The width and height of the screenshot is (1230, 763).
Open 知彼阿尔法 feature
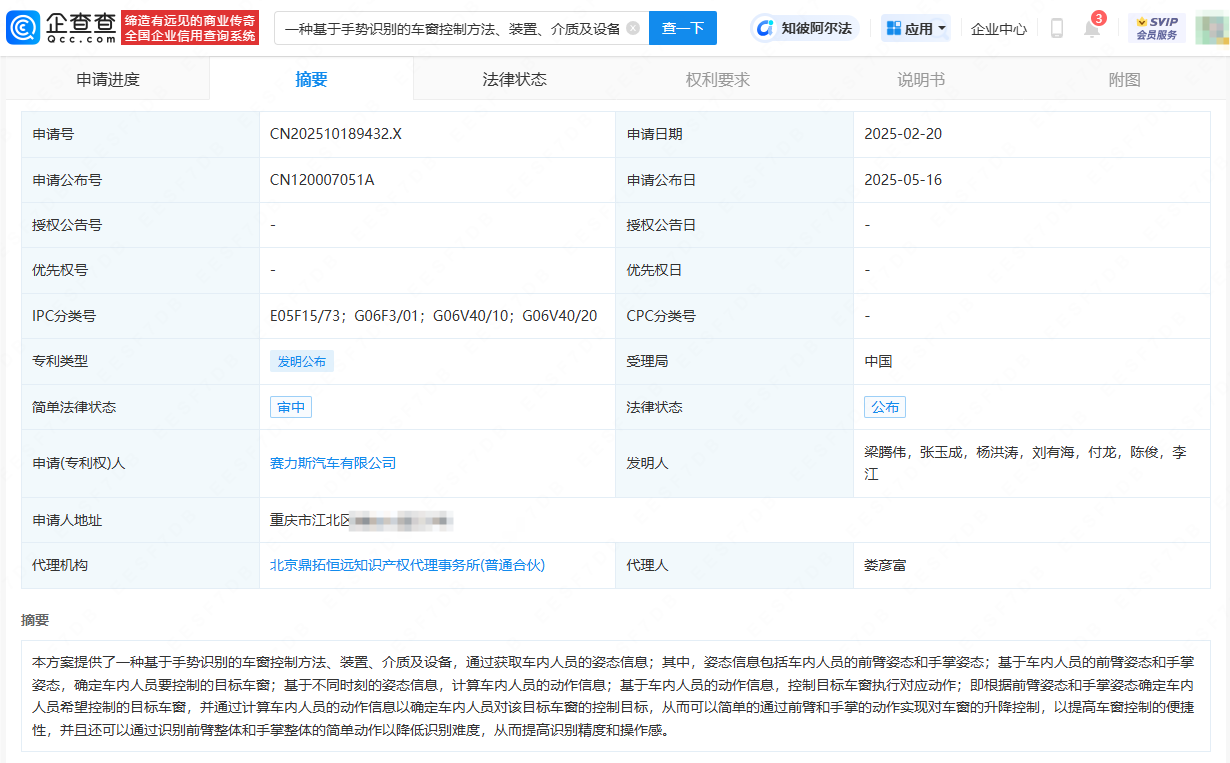[806, 28]
